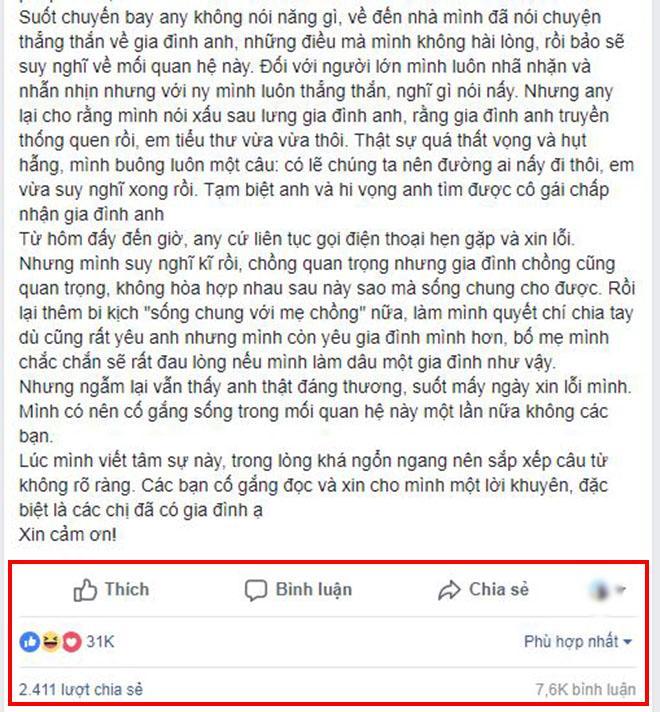View the 2.411 lượt chia sẻ list
660x712 pixels.
click(81, 690)
